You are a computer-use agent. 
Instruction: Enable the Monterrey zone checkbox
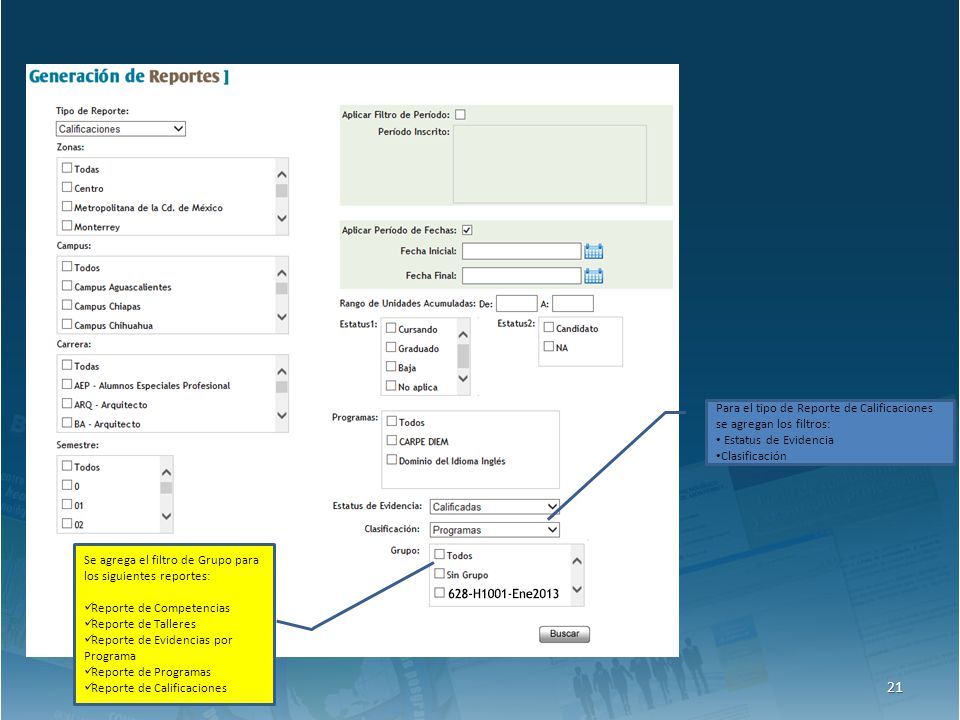[x=67, y=226]
